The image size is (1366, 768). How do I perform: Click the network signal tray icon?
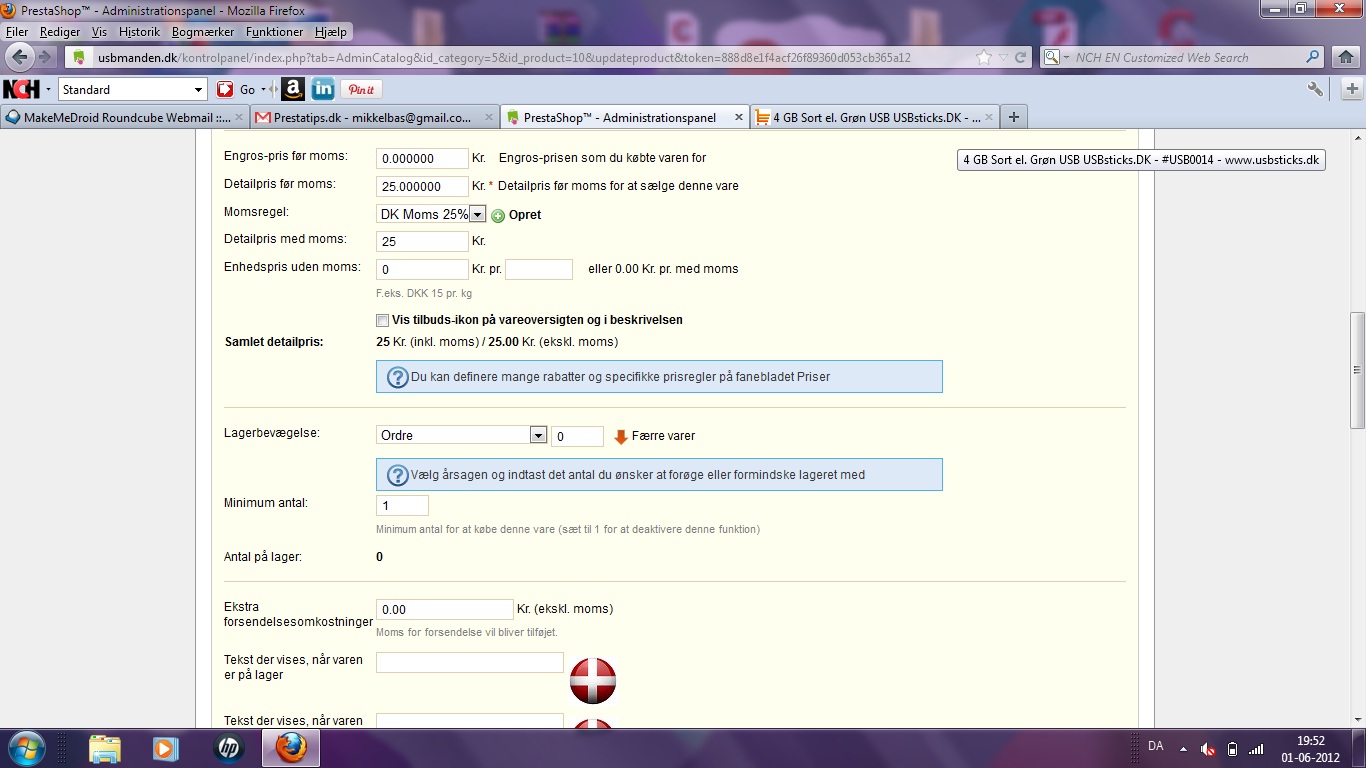[x=1257, y=748]
